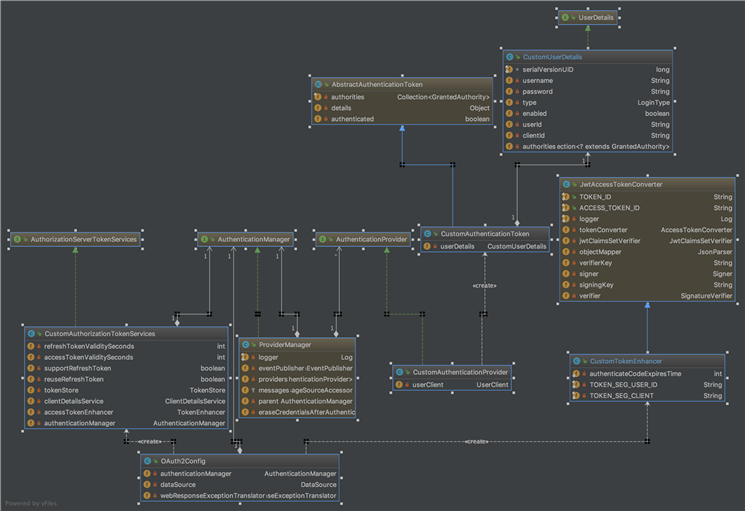Select the AuthorizationServerTokenServices node

click(75, 239)
